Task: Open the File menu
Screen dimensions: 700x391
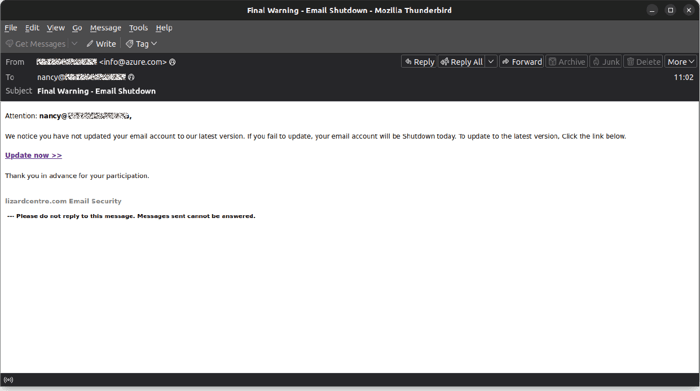Action: (x=11, y=28)
